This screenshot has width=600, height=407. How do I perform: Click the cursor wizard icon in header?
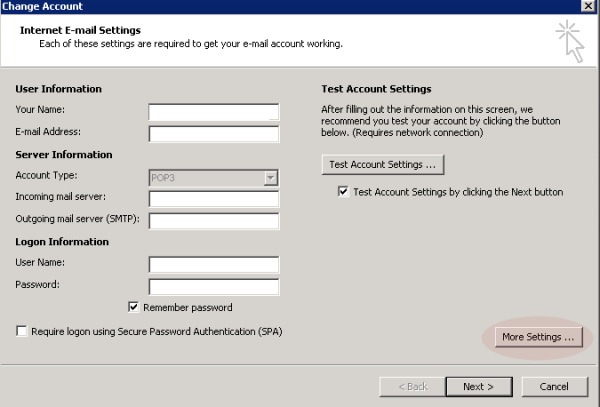571,41
